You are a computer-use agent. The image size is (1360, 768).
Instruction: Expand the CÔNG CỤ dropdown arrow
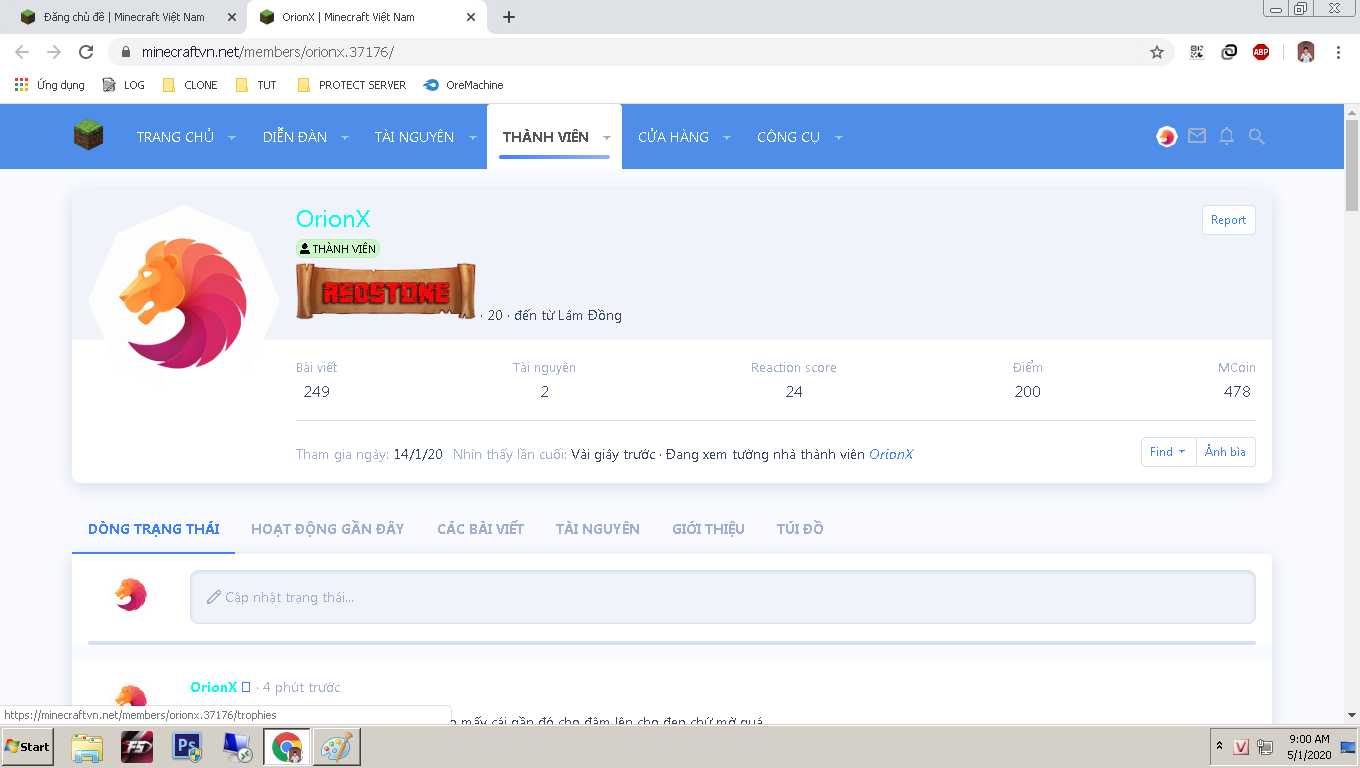coord(838,137)
